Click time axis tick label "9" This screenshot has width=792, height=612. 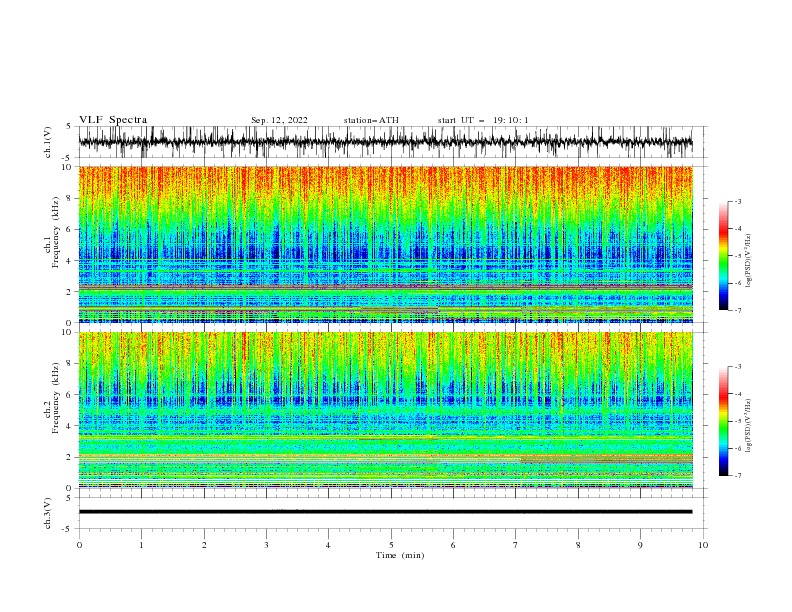pos(640,545)
